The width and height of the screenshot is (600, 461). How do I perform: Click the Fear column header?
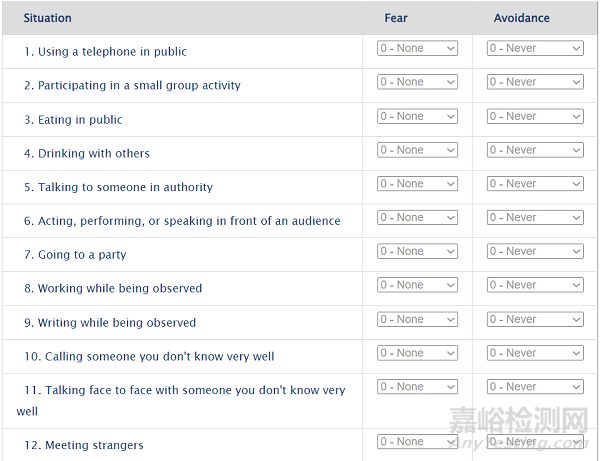[x=396, y=18]
